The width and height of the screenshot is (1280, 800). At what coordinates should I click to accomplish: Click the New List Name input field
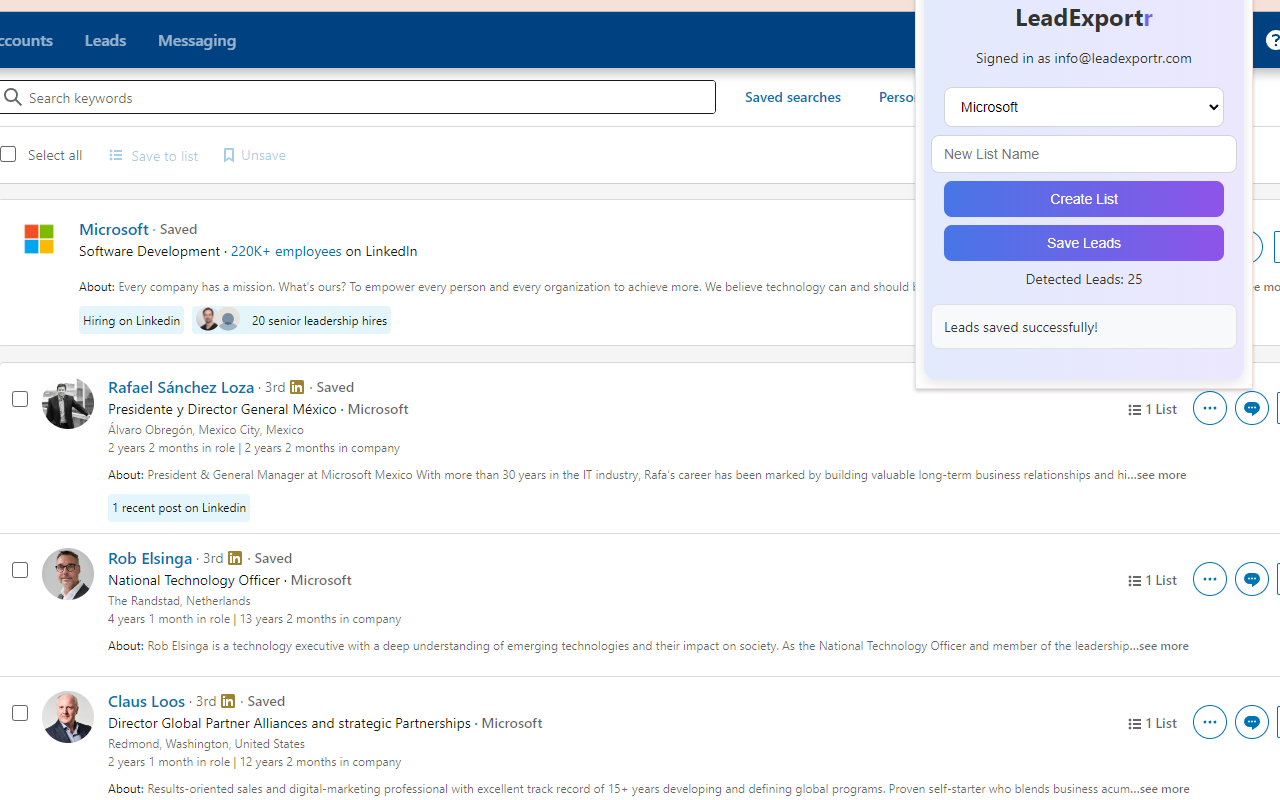[1084, 154]
